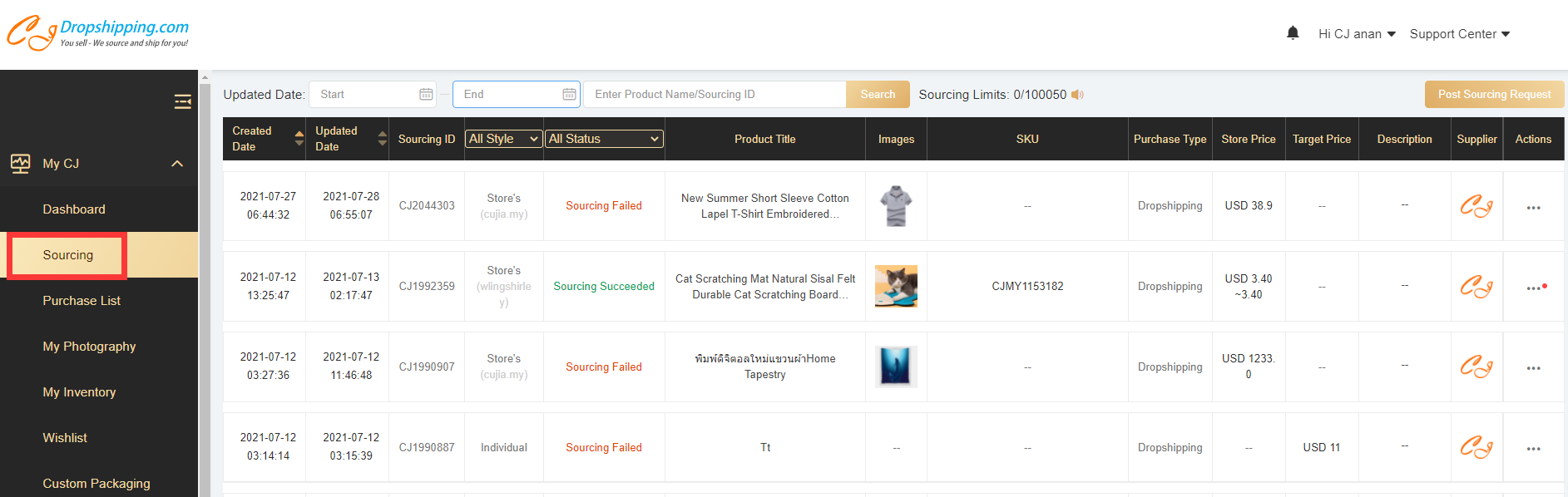
Task: Go to My Inventory sidebar item
Action: pyautogui.click(x=79, y=392)
